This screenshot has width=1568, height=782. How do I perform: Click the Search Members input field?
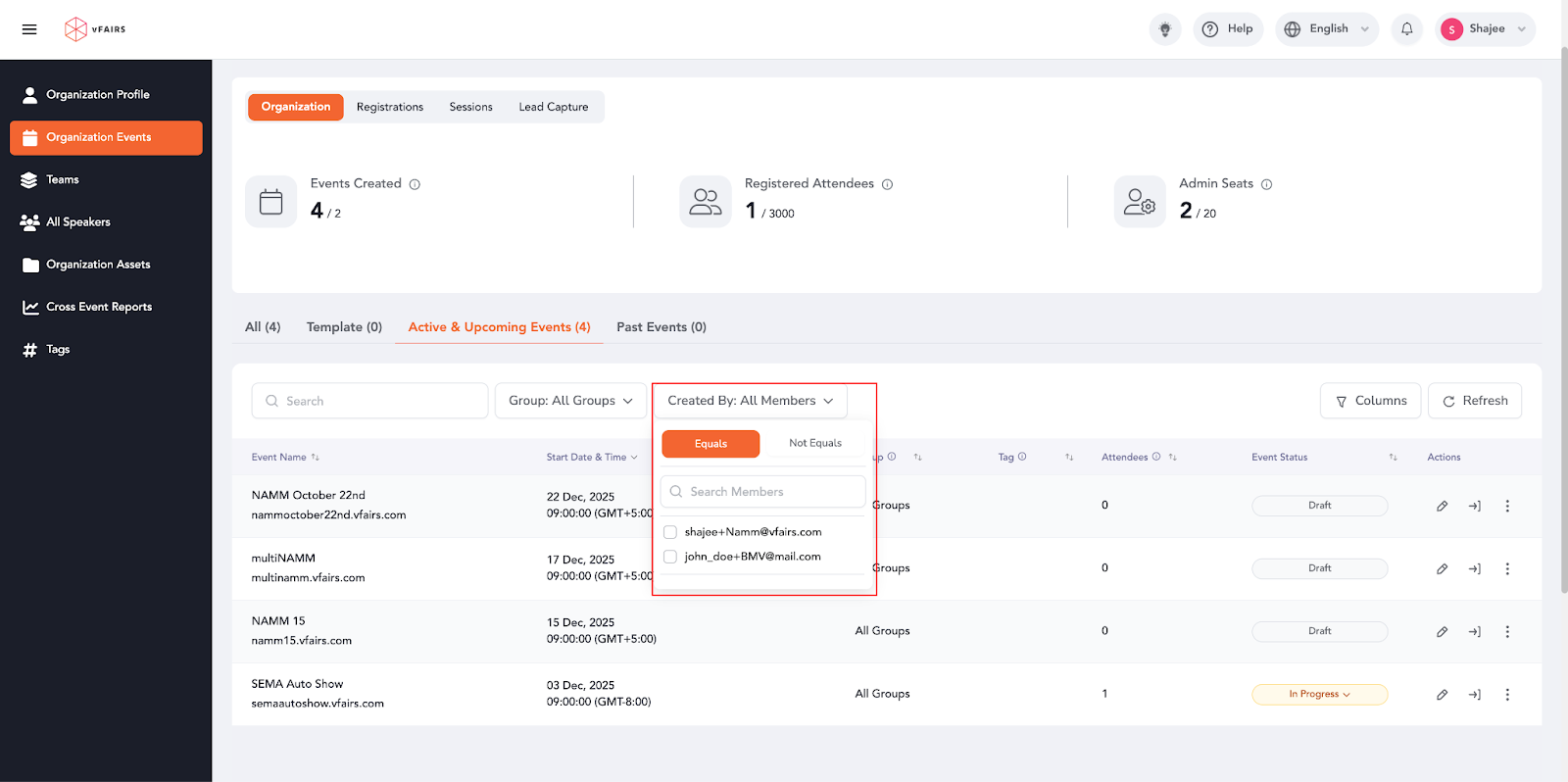coord(762,492)
